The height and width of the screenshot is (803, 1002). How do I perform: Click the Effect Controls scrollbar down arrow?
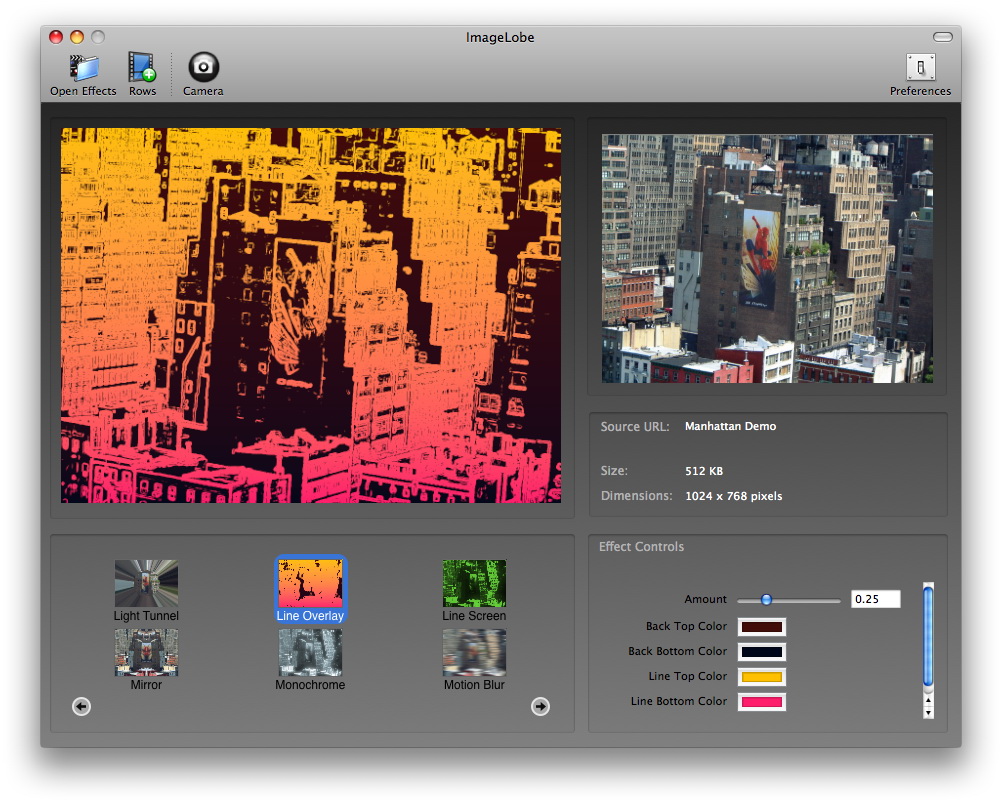(x=928, y=712)
